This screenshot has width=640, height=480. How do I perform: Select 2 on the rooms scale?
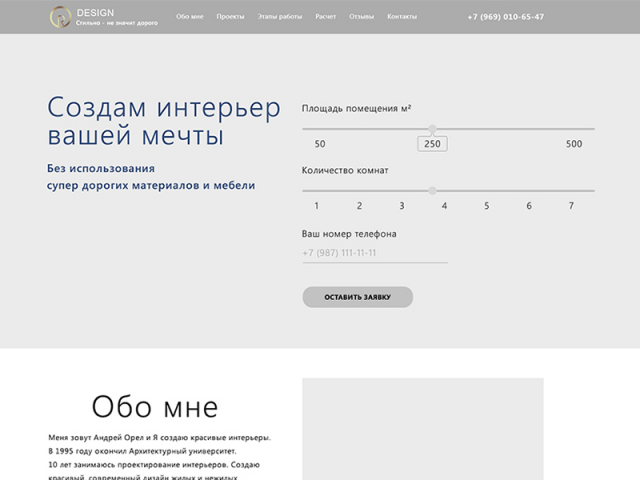[359, 206]
